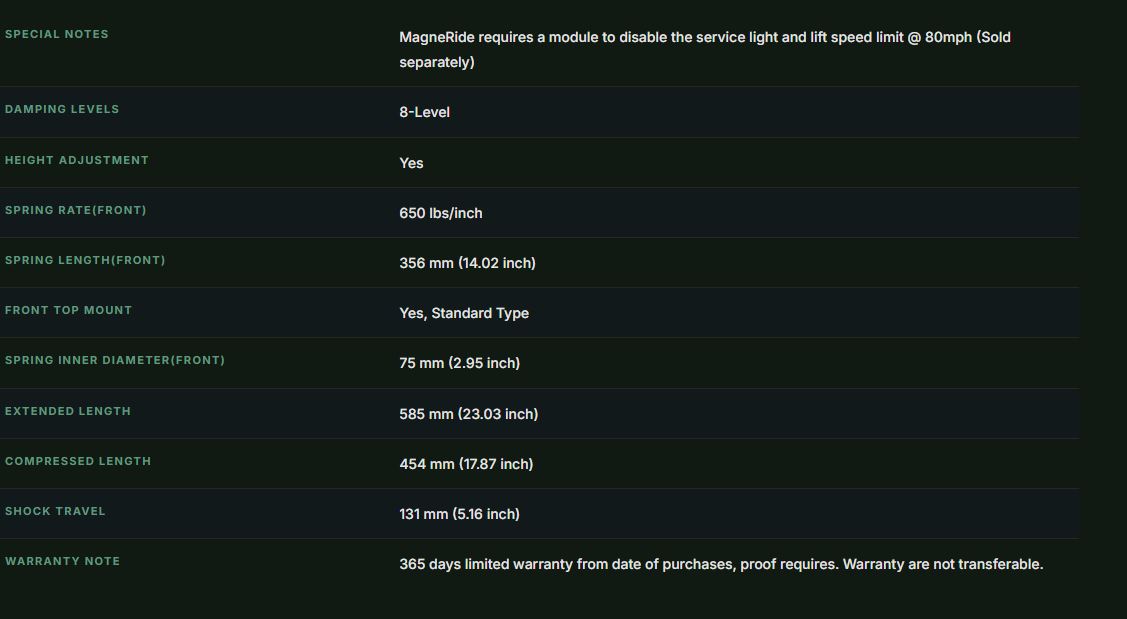
Task: Select the 75 mm diameter value
Action: coord(459,363)
